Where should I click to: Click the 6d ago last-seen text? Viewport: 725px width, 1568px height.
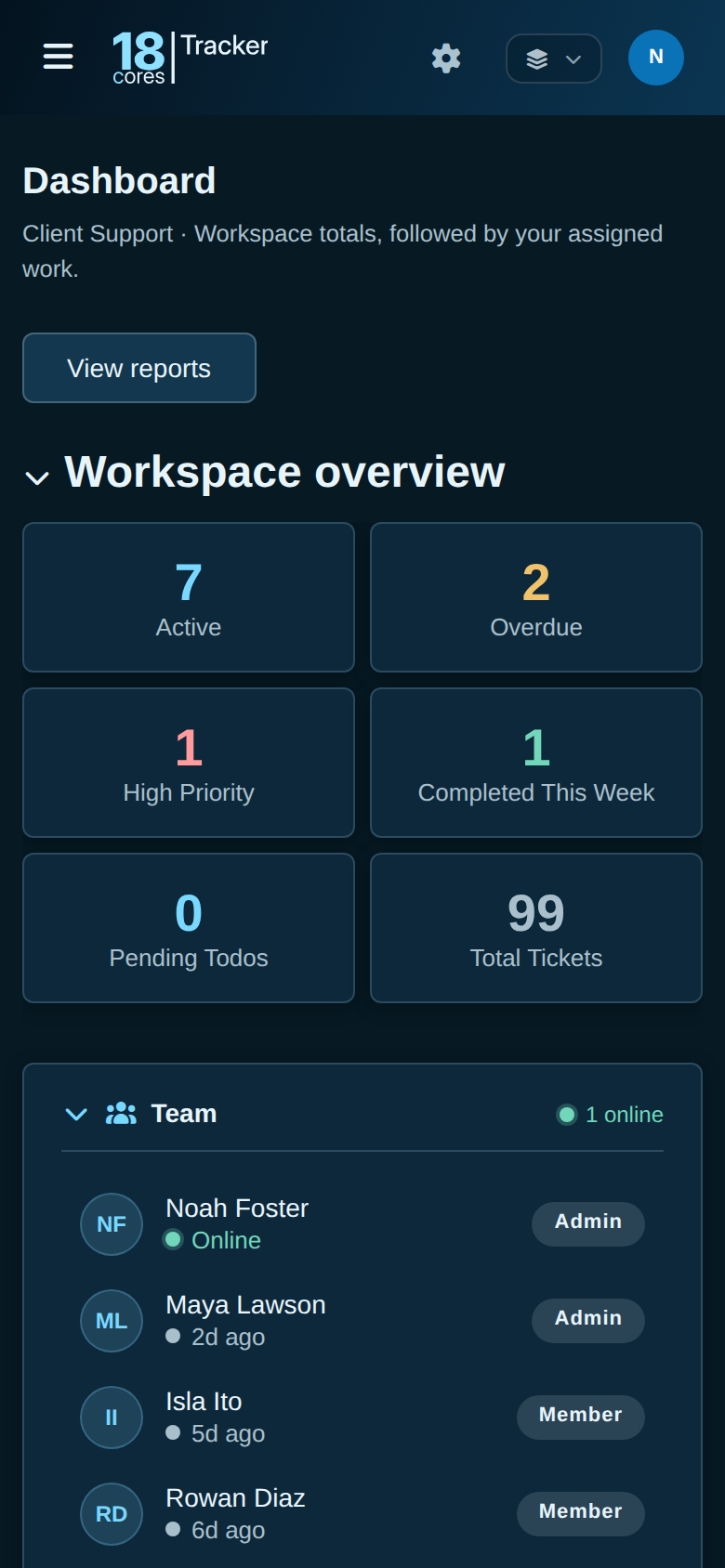pyautogui.click(x=228, y=1530)
